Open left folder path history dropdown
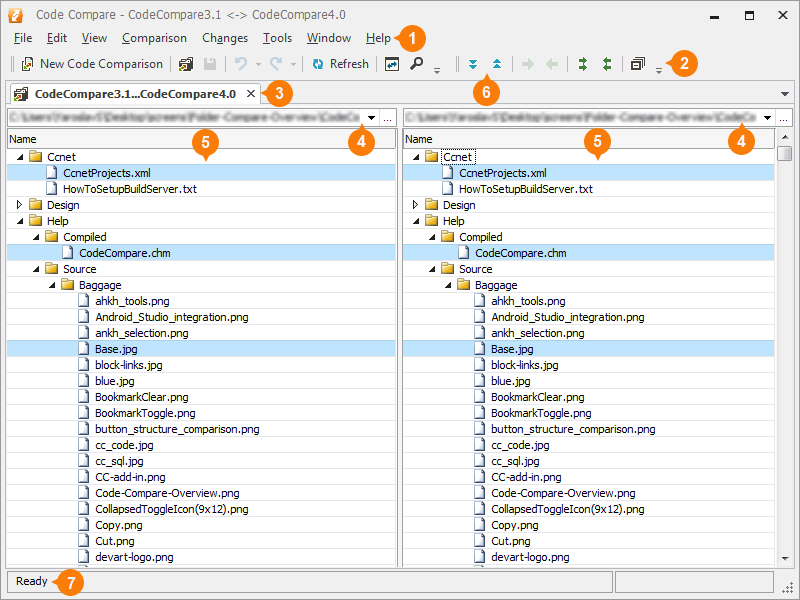This screenshot has height=600, width=800. (371, 118)
